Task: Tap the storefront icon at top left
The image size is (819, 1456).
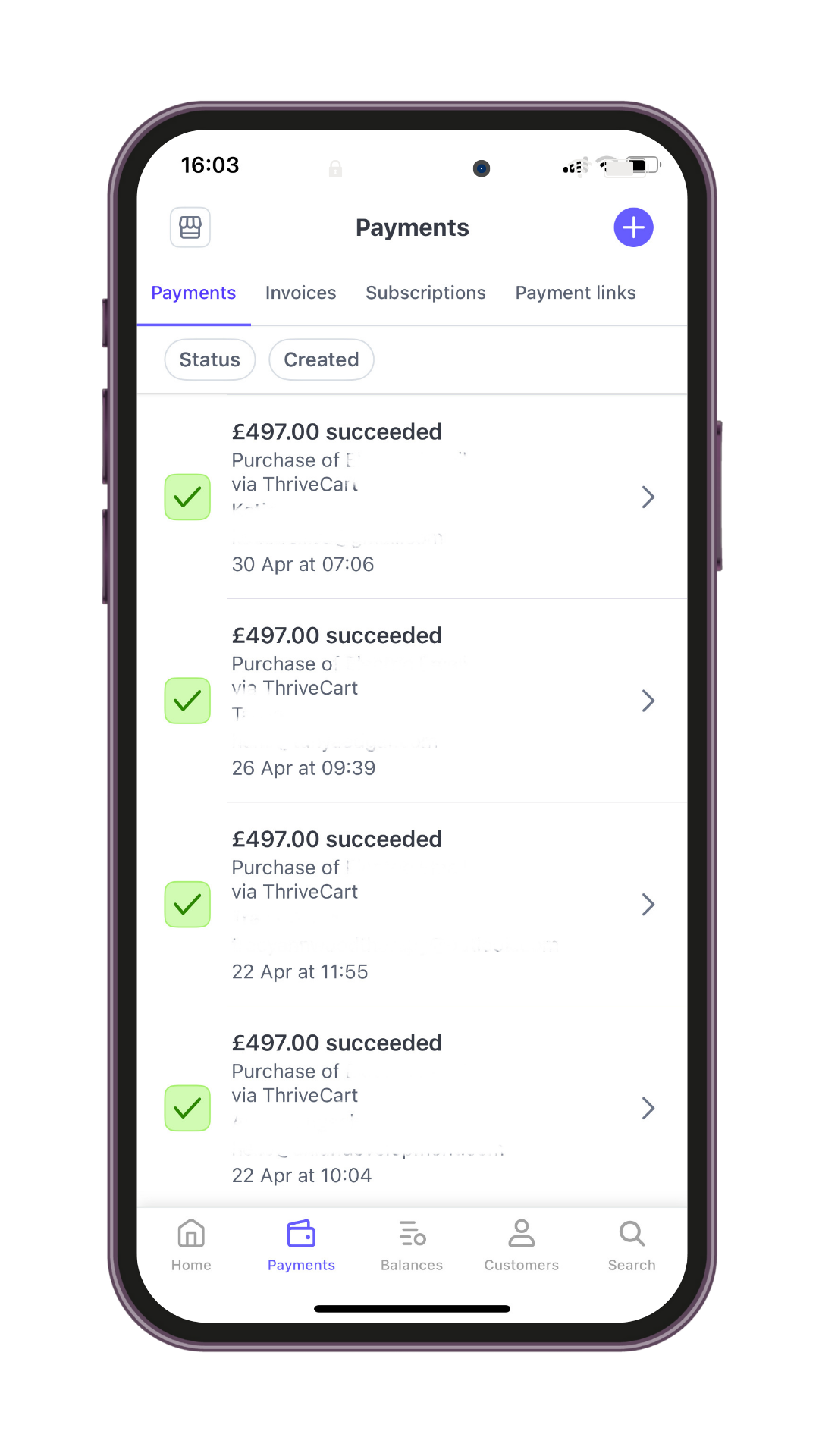Action: coord(190,227)
